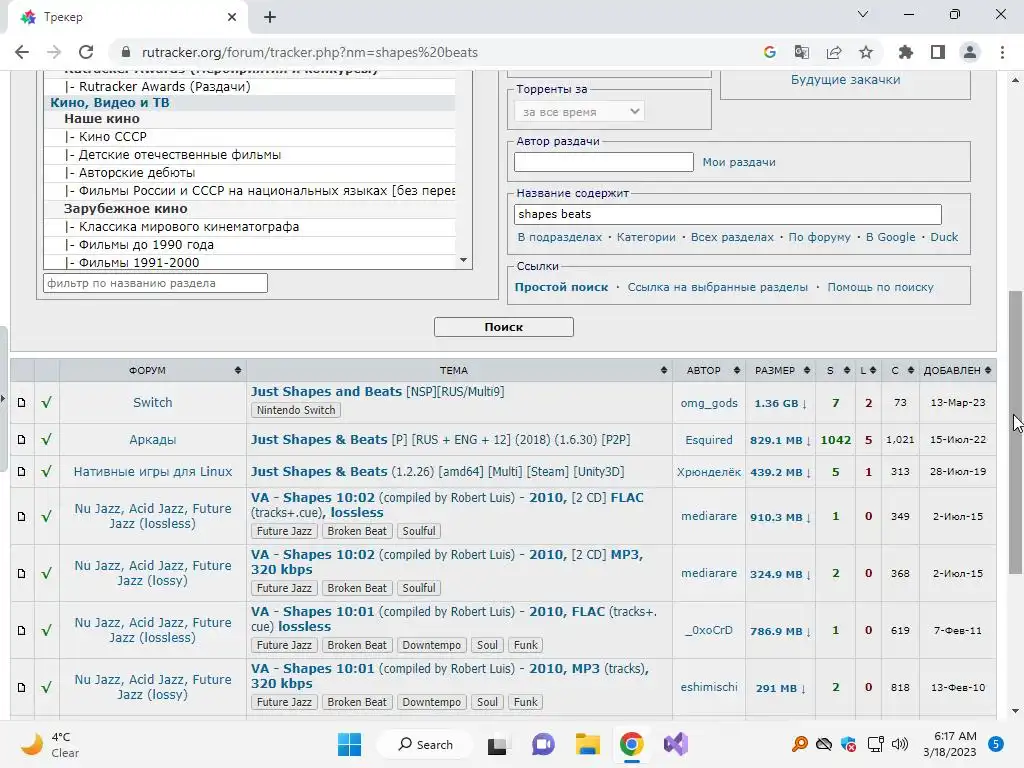Sort results by РАЗМЕР column arrows

click(807, 370)
